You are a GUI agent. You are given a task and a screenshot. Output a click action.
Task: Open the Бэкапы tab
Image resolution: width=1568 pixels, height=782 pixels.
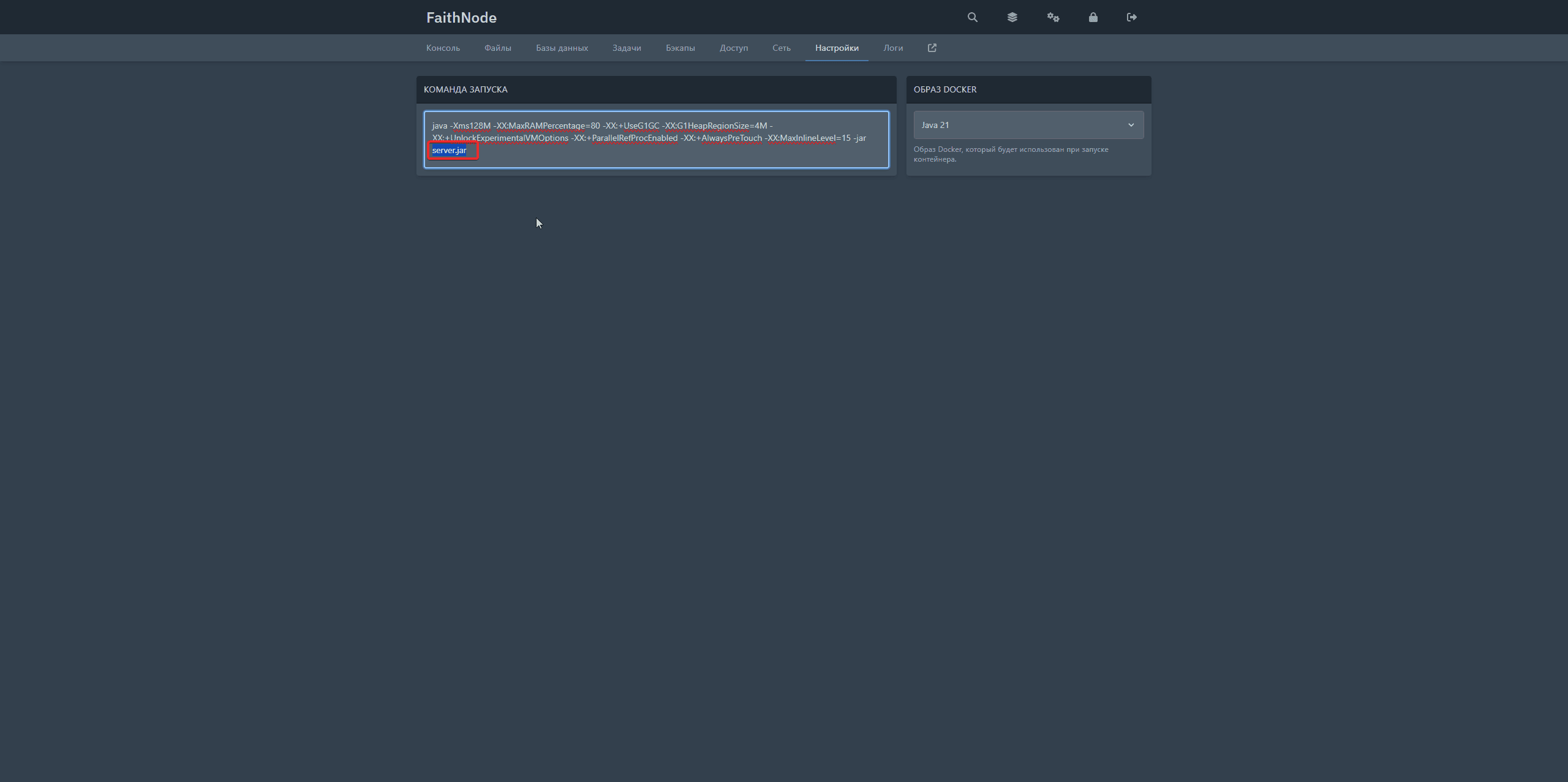[x=680, y=48]
